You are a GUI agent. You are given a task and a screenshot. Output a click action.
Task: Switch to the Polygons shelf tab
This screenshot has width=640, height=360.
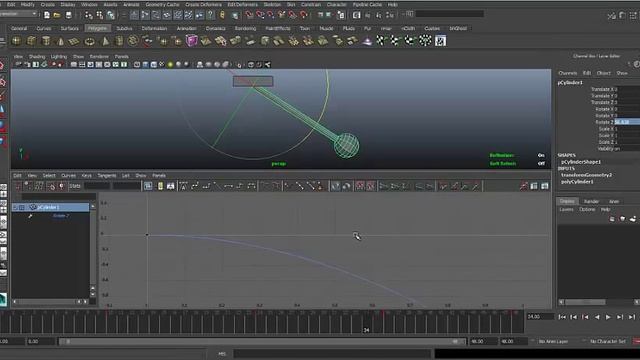tap(97, 29)
